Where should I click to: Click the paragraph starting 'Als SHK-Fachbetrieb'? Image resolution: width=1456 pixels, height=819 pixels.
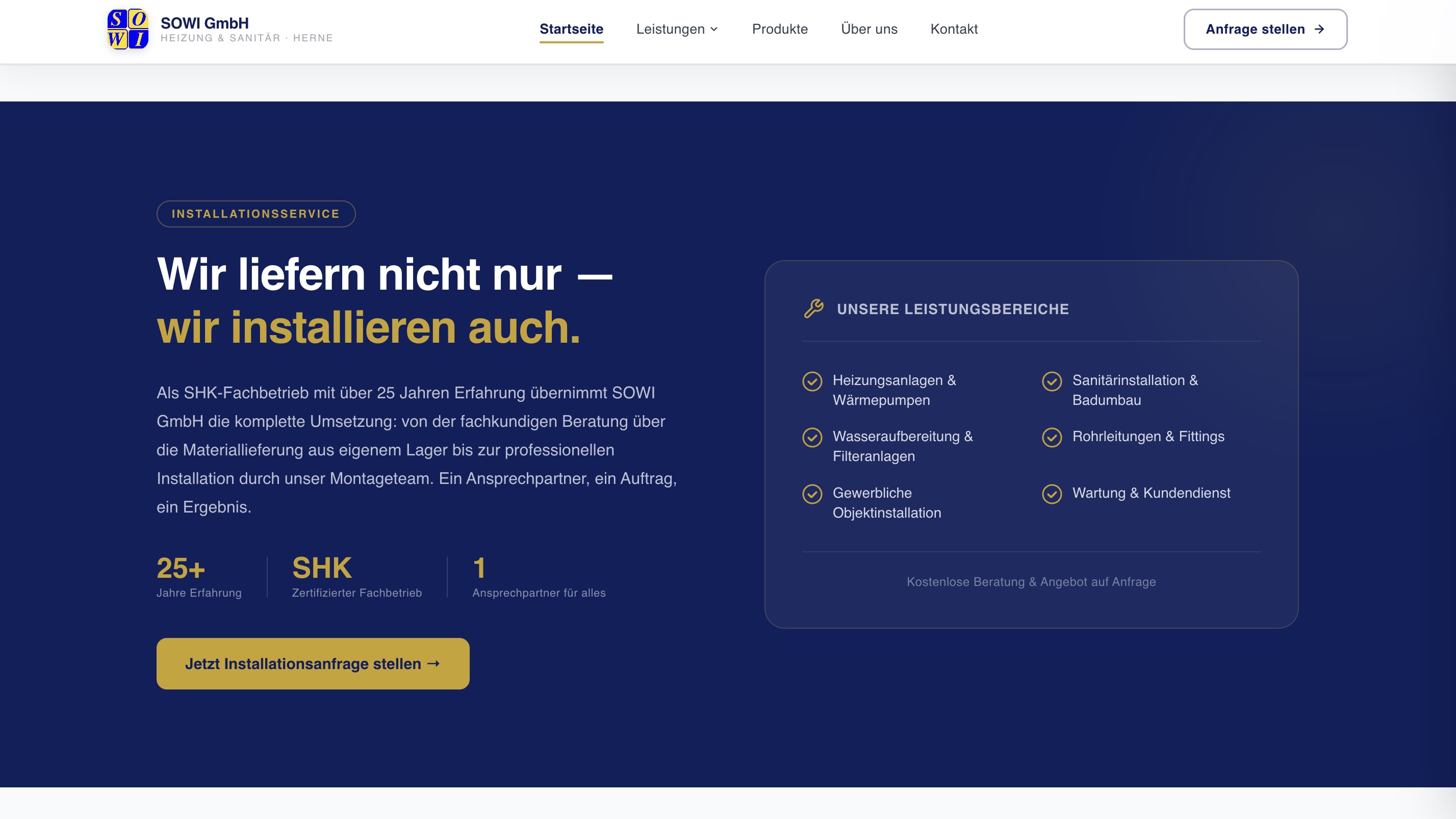(x=417, y=450)
